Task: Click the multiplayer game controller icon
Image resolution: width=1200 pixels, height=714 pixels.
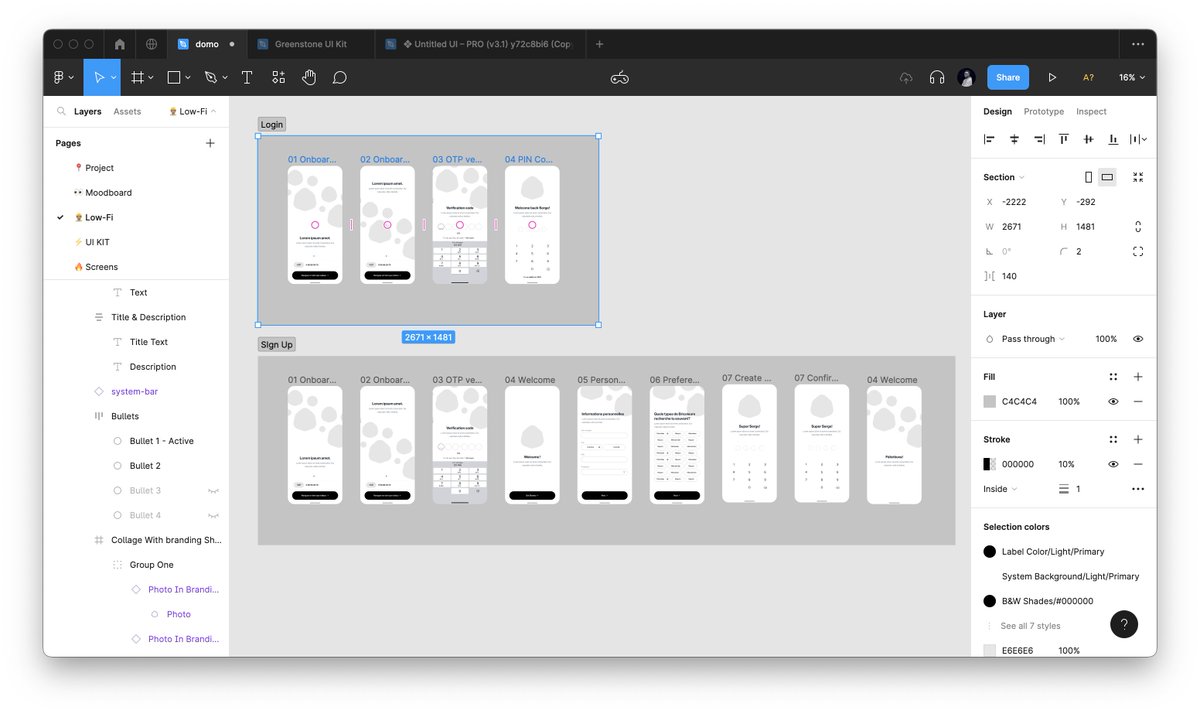Action: click(x=620, y=77)
